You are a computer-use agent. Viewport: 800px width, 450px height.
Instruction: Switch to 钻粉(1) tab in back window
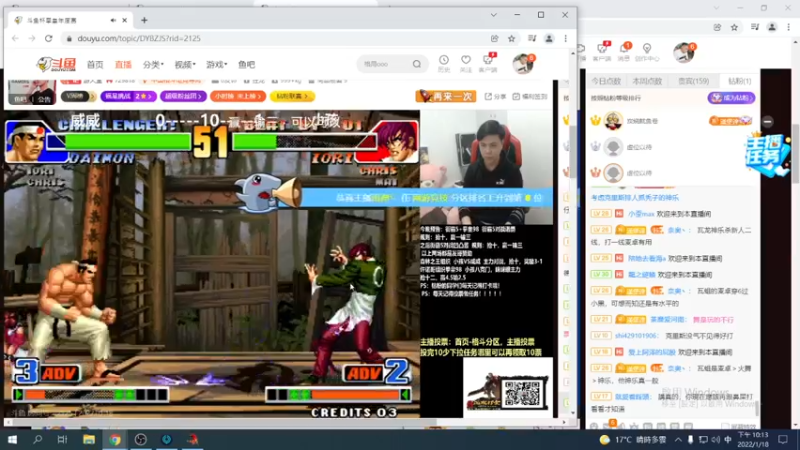tap(739, 81)
